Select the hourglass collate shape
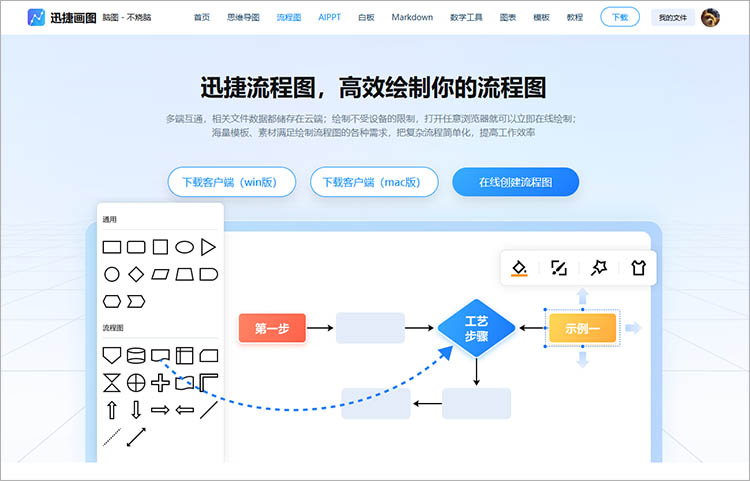 click(112, 383)
